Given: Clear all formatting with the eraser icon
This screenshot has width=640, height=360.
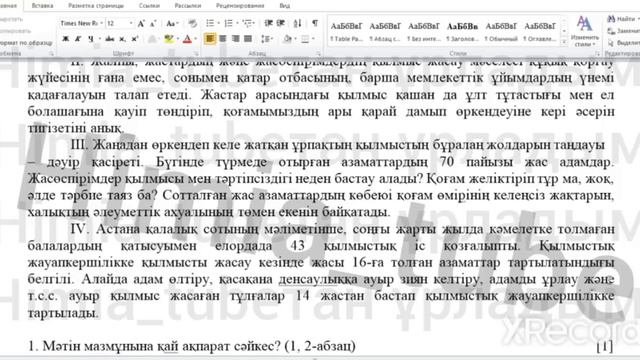Looking at the screenshot, I should point(192,24).
